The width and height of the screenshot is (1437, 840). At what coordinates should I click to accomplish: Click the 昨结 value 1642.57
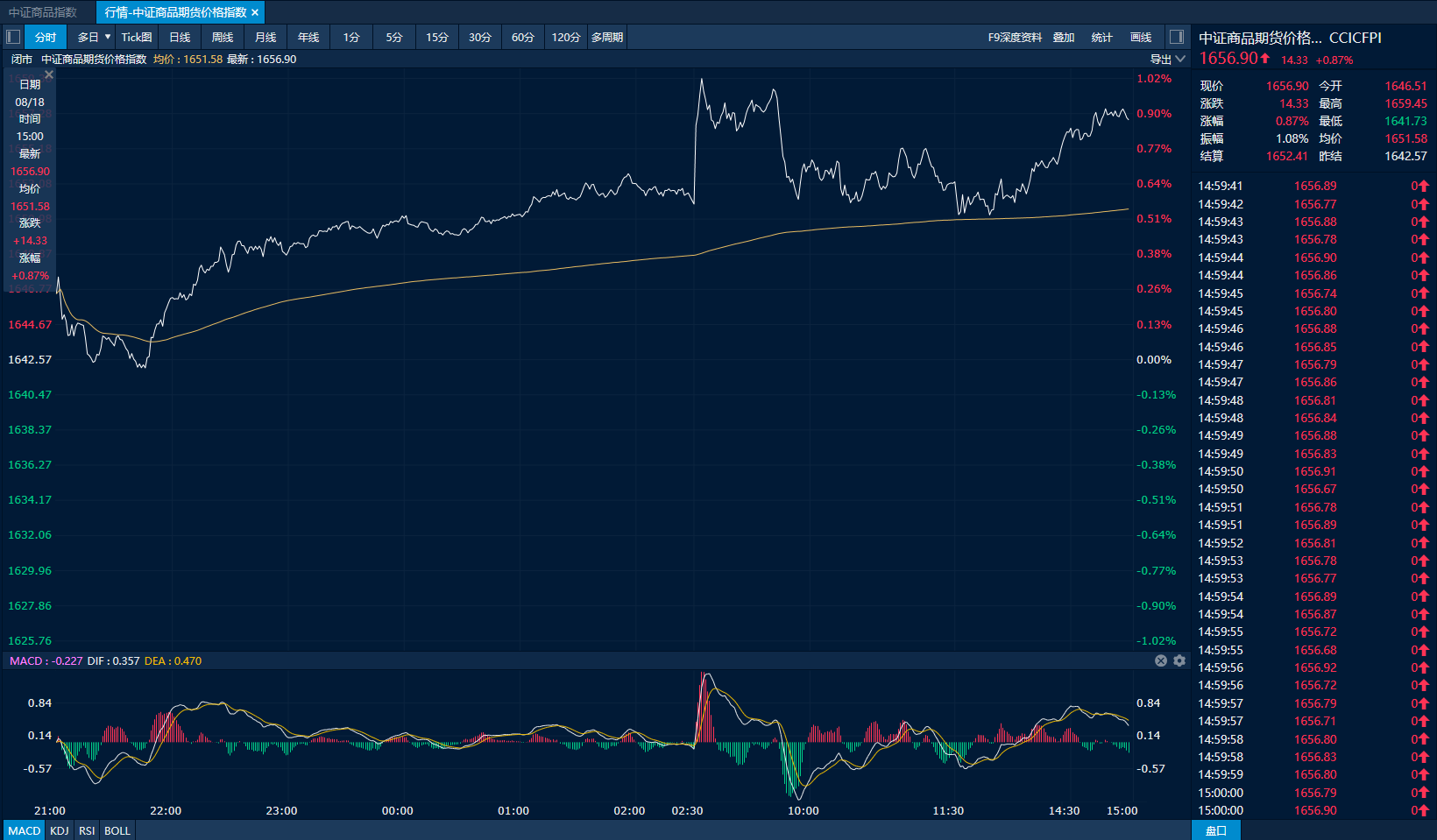(1405, 156)
